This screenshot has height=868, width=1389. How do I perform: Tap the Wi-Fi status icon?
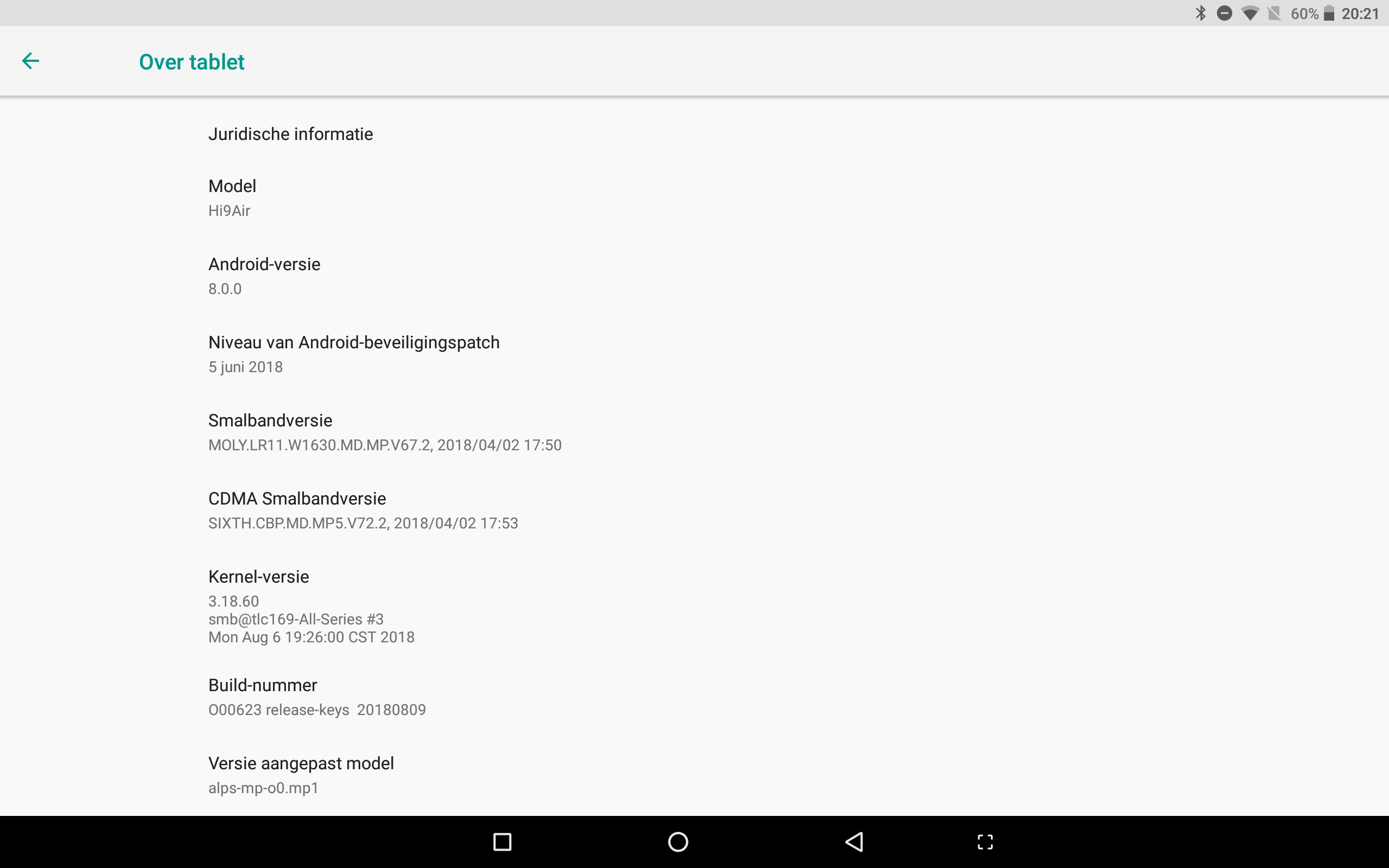(1250, 13)
